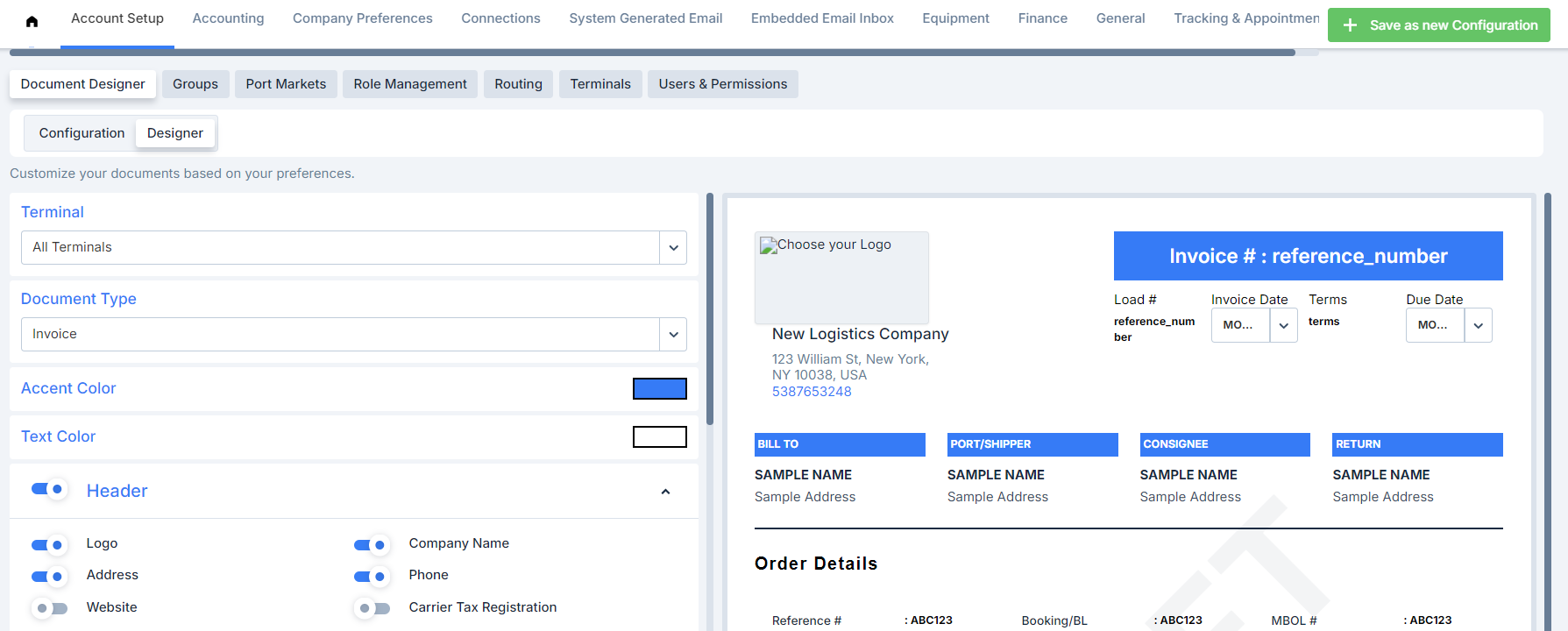This screenshot has height=631, width=1568.
Task: Open Users & Permissions sub-tab
Action: (723, 84)
